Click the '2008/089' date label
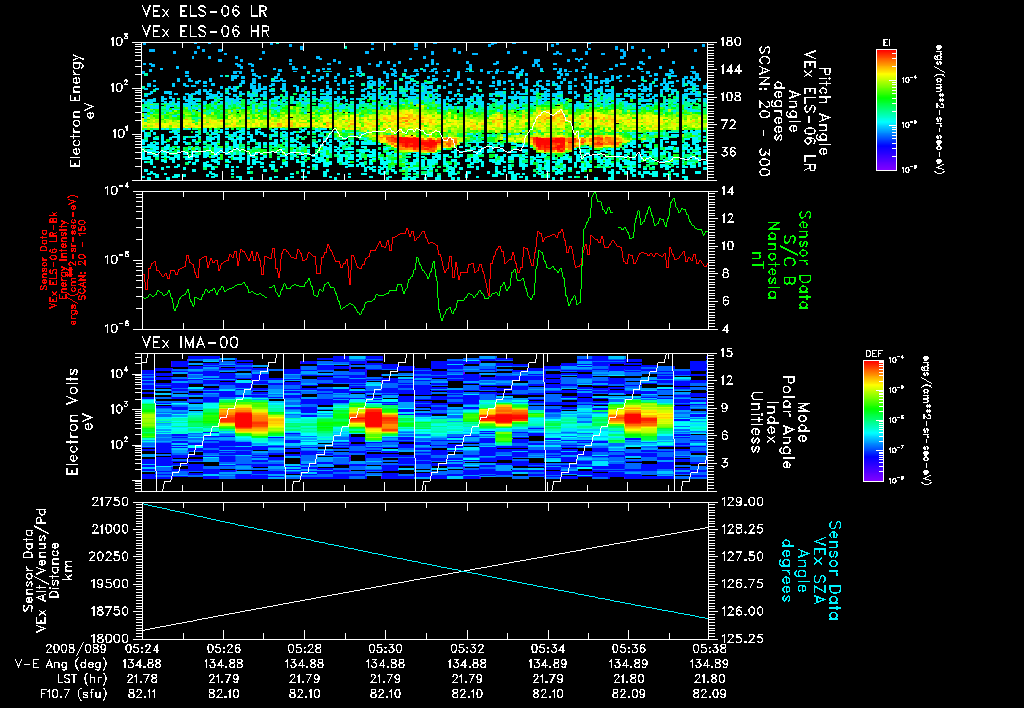Screen dimensions: 1024x708 (x=76, y=649)
